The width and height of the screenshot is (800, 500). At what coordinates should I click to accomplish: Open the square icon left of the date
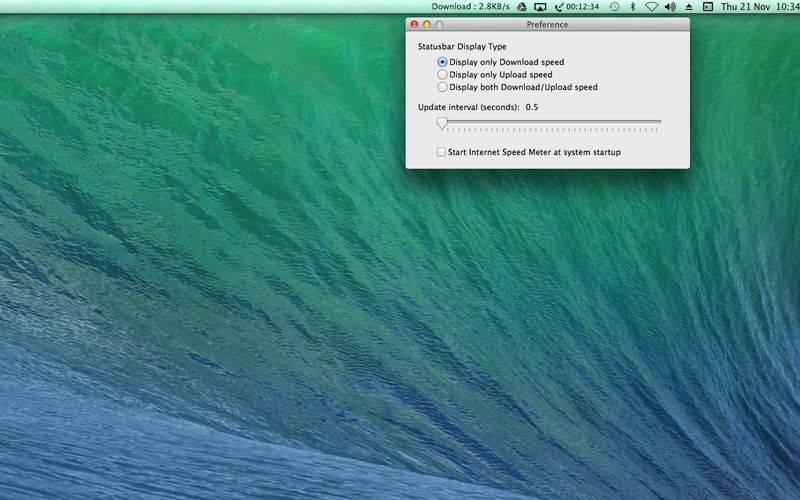[708, 7]
